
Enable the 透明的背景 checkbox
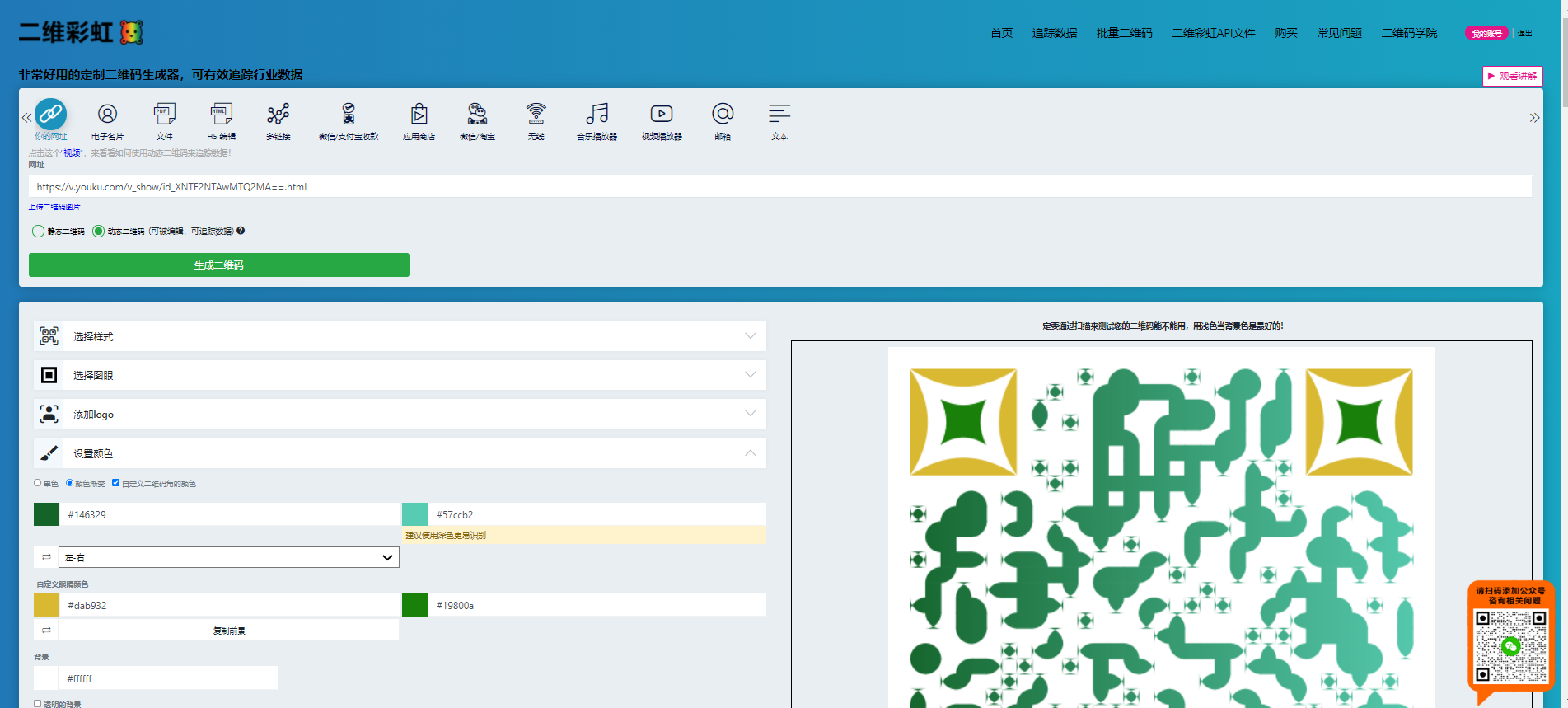coord(37,704)
